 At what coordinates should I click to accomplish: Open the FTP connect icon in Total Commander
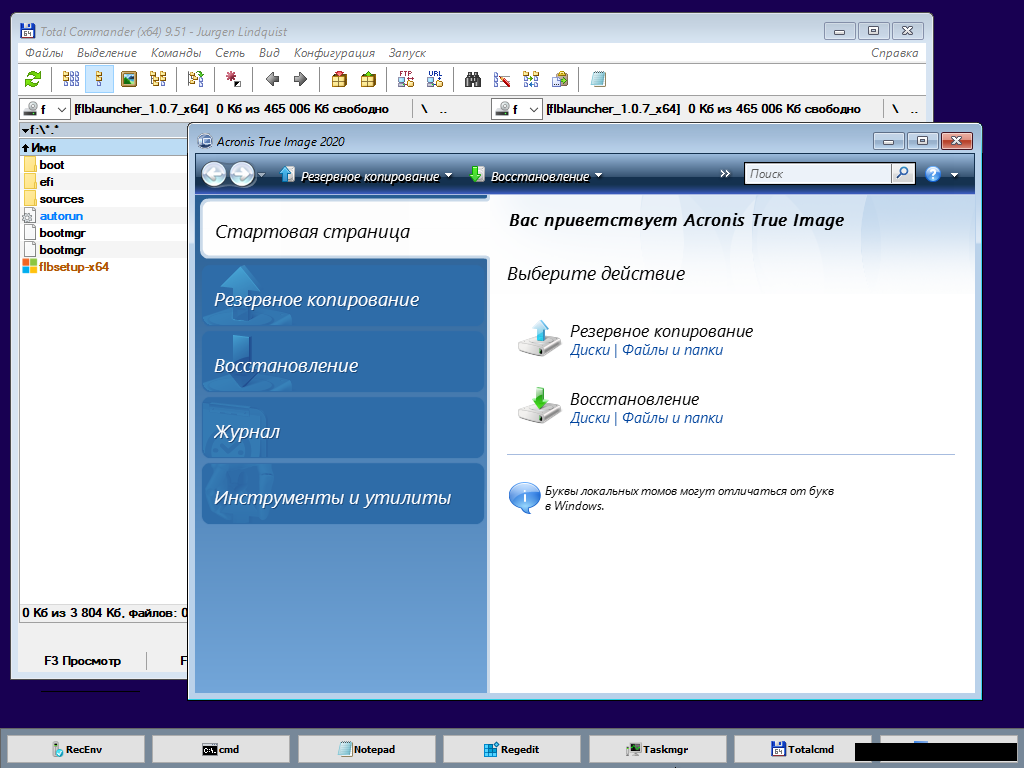406,80
